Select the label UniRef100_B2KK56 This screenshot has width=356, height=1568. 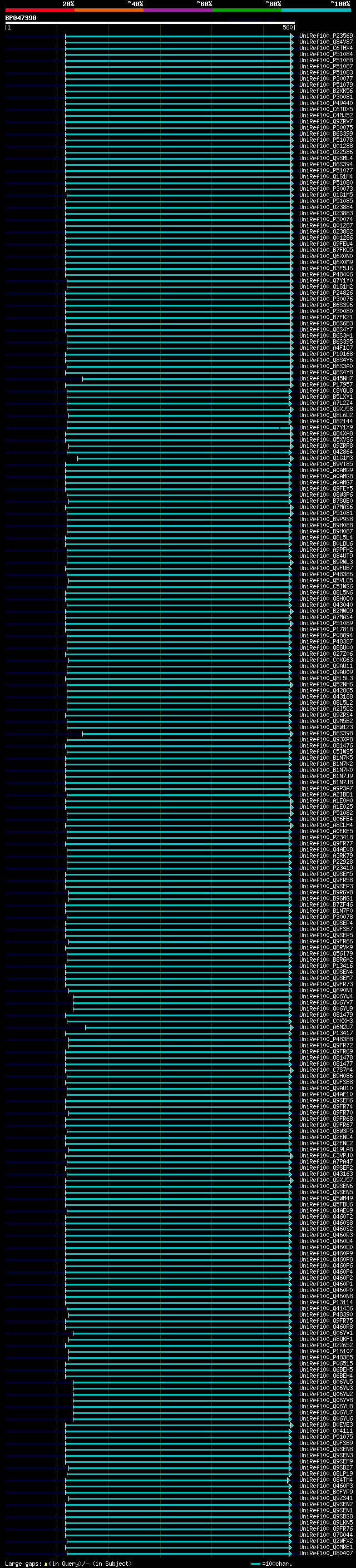click(x=326, y=91)
